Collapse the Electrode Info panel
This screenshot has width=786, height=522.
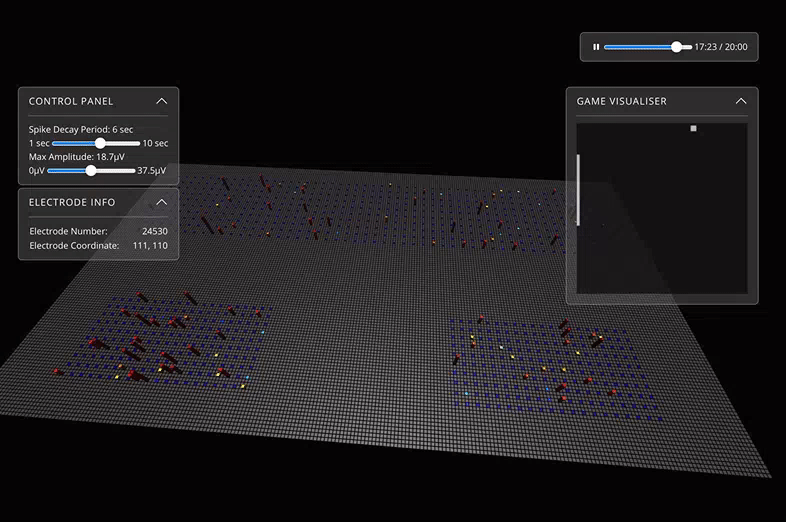click(x=161, y=202)
